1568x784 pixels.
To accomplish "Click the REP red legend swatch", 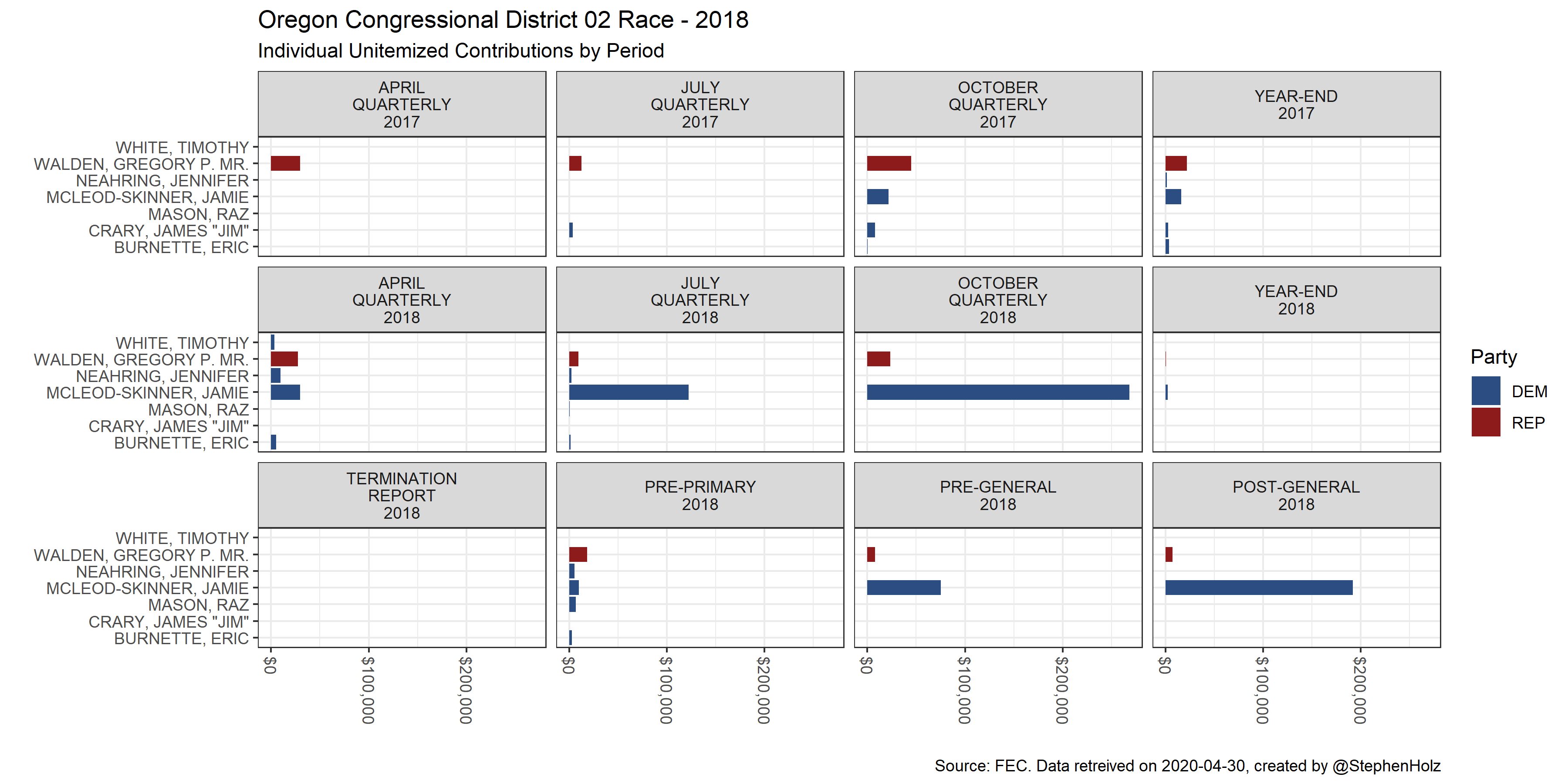I will [x=1485, y=422].
